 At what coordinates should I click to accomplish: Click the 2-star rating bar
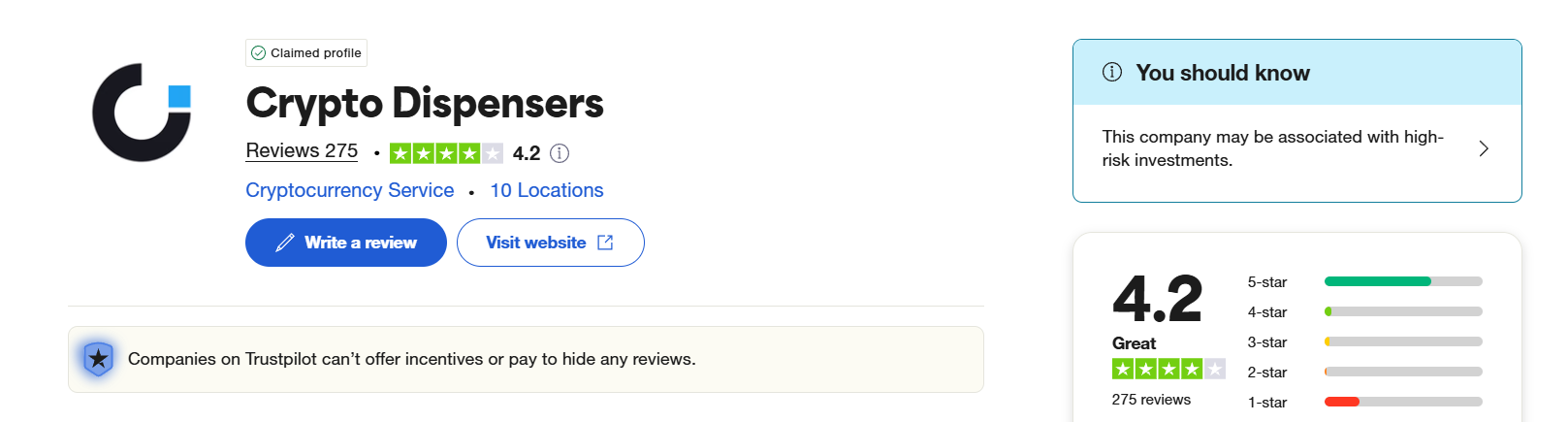click(x=1402, y=372)
